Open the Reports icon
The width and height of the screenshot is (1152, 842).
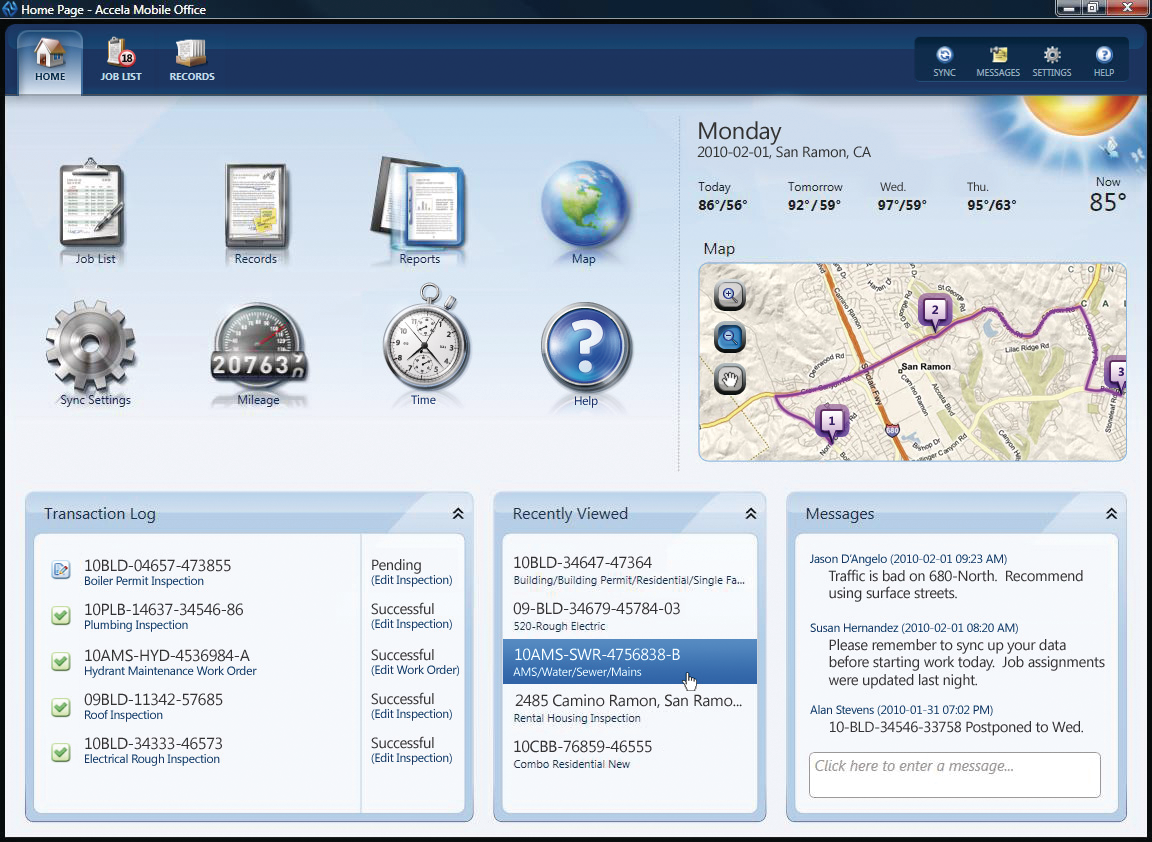click(419, 205)
